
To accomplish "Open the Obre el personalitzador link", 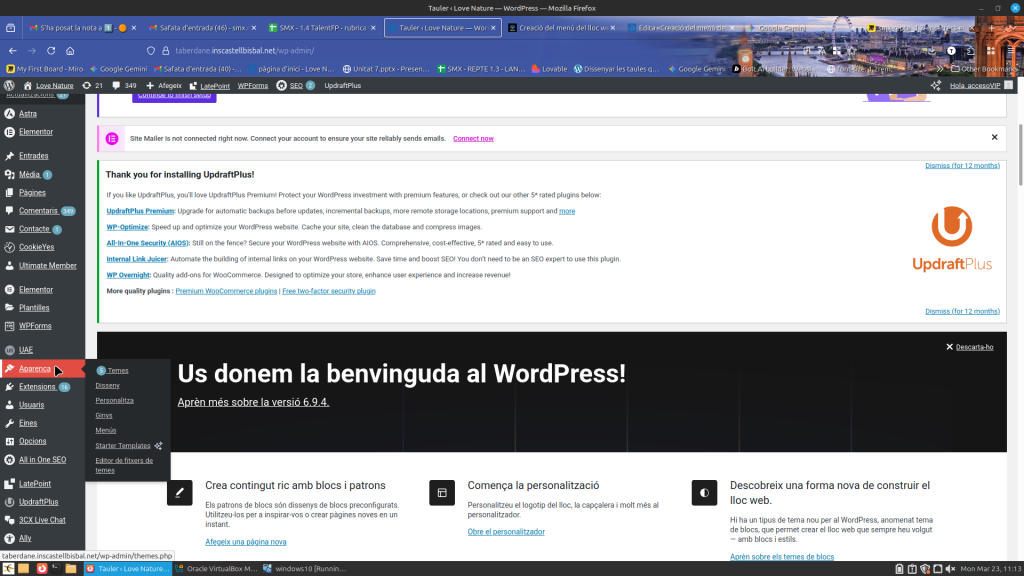I will coord(506,532).
